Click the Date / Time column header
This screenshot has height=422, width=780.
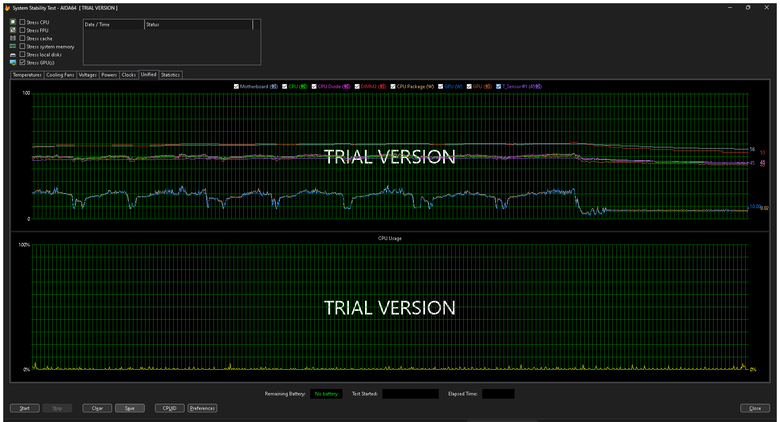tap(113, 24)
